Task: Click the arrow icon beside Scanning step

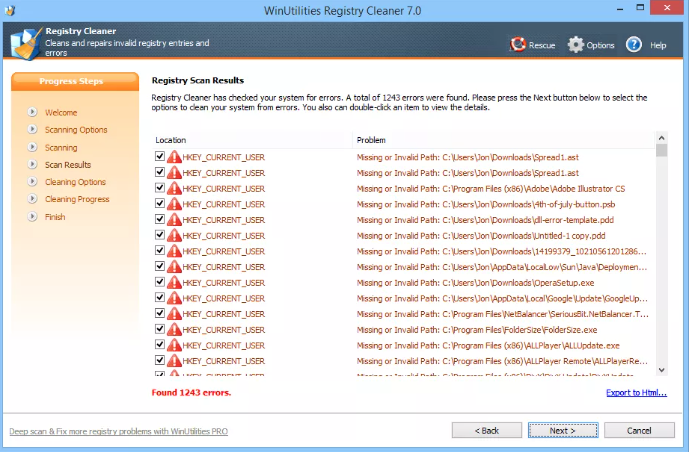Action: (32, 147)
